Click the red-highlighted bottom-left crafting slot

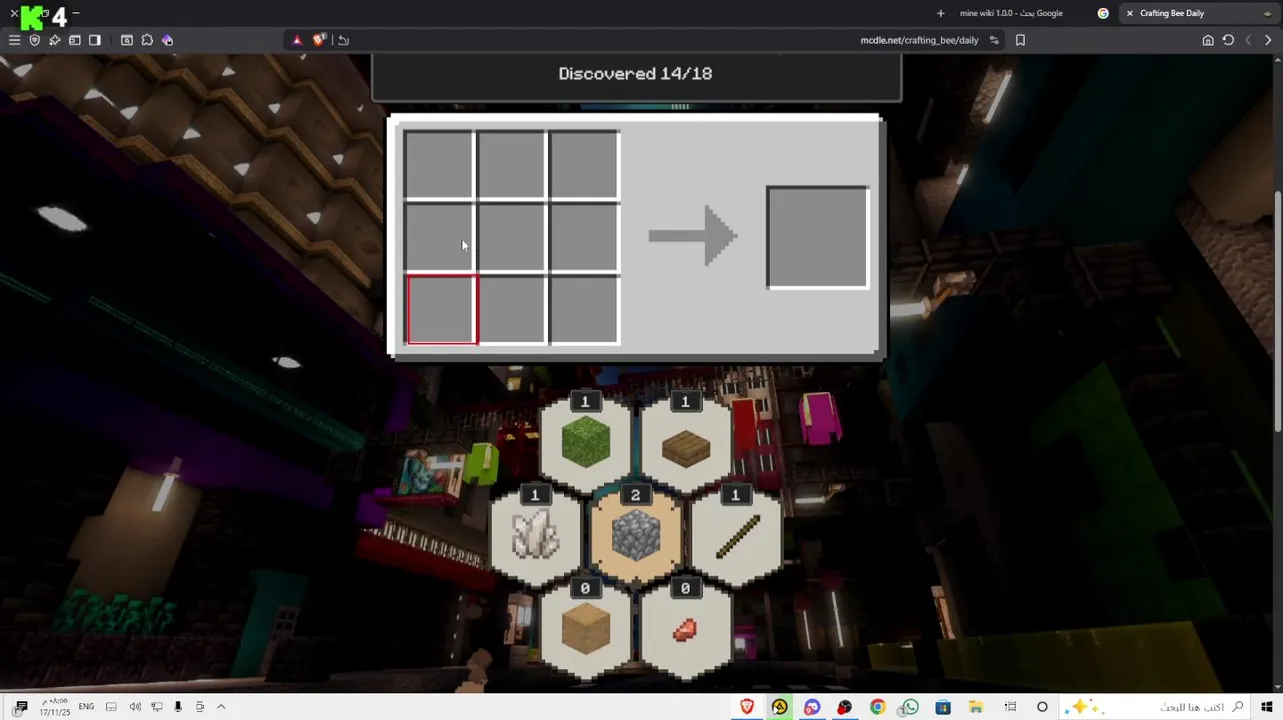tap(441, 310)
